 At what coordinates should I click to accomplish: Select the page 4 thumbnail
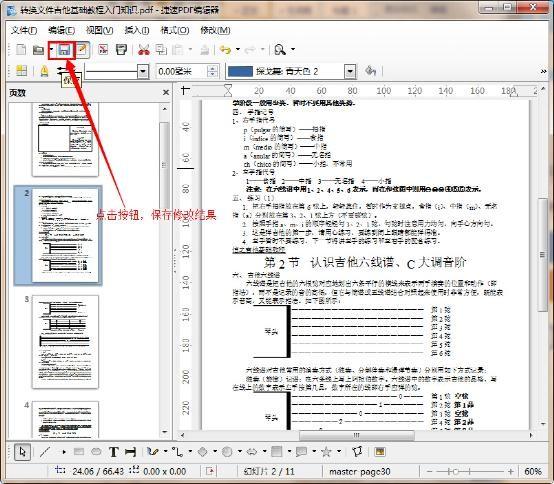[65, 420]
